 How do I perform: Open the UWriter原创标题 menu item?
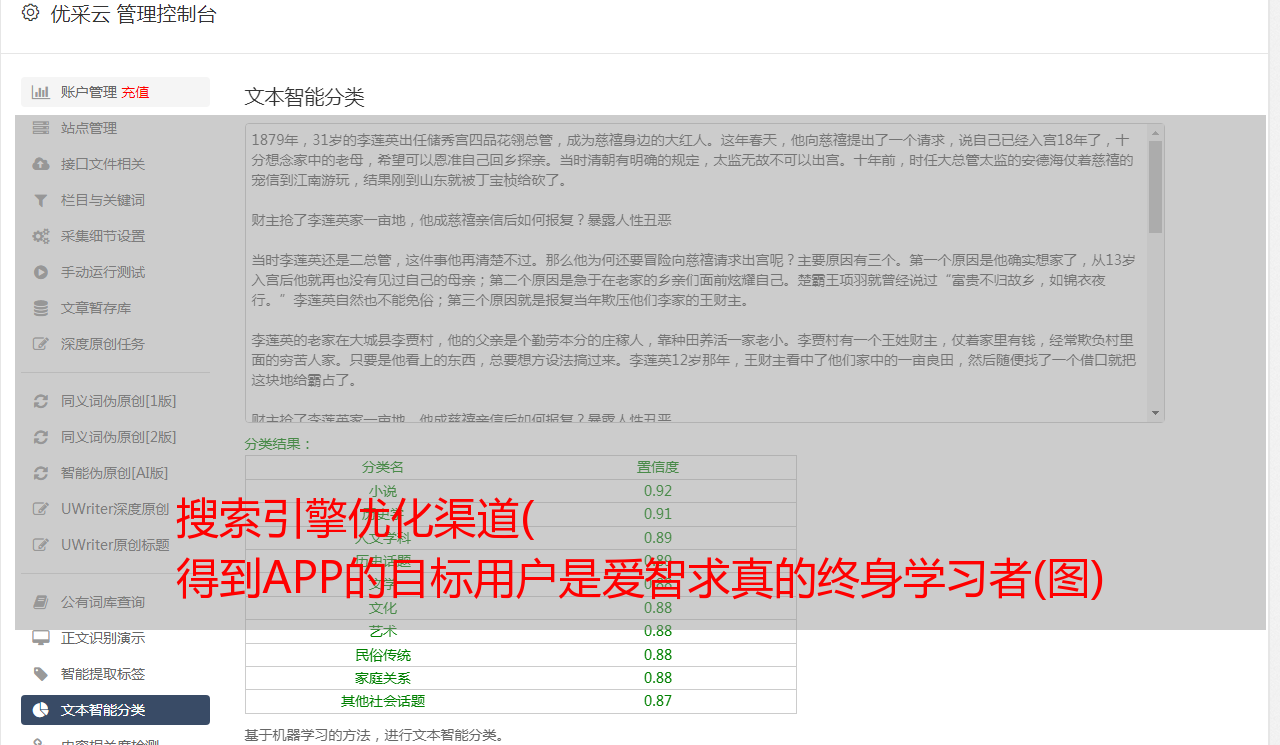tap(115, 545)
